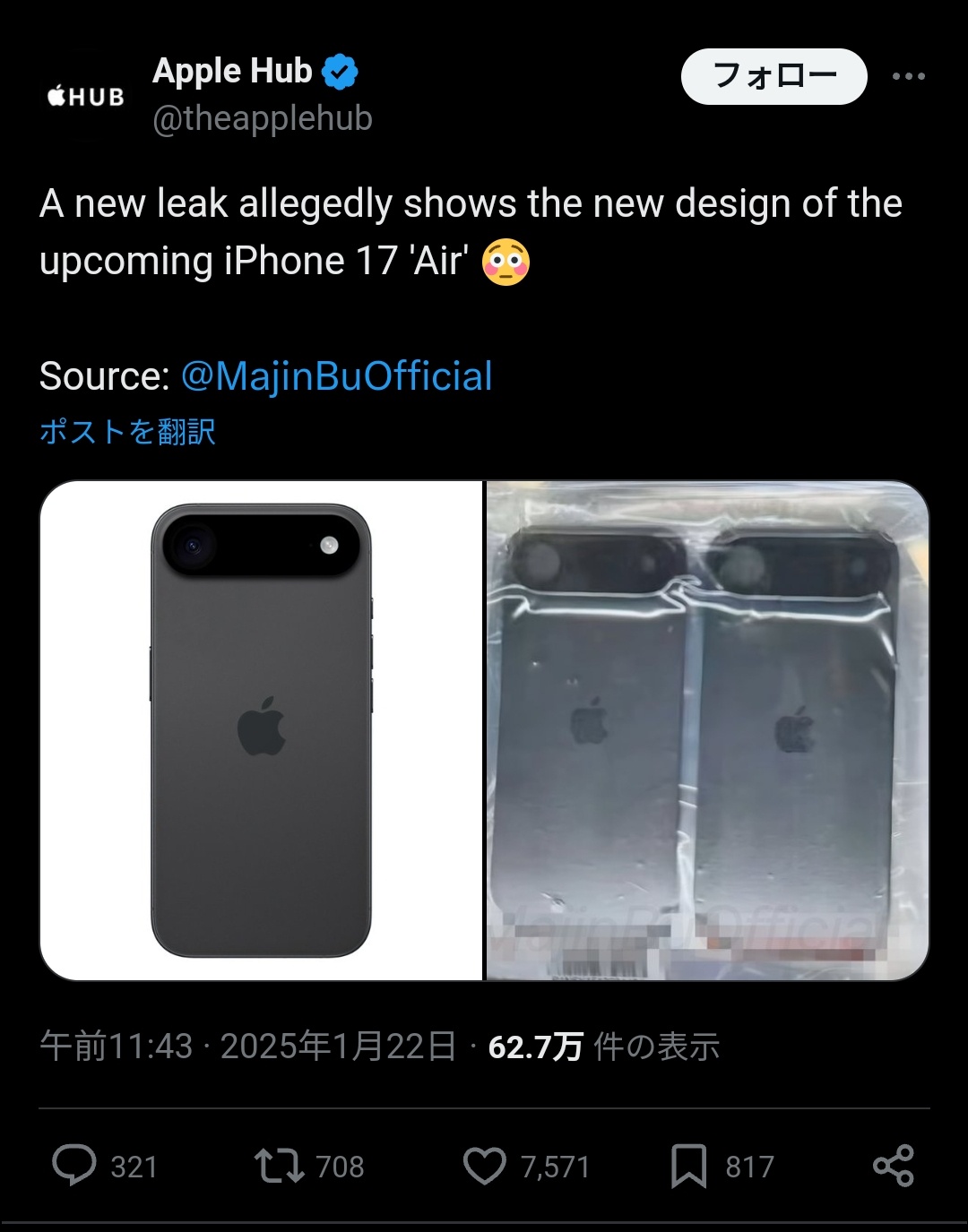Repost using the retweet arrows icon
Viewport: 968px width, 1232px height.
pos(280,1166)
